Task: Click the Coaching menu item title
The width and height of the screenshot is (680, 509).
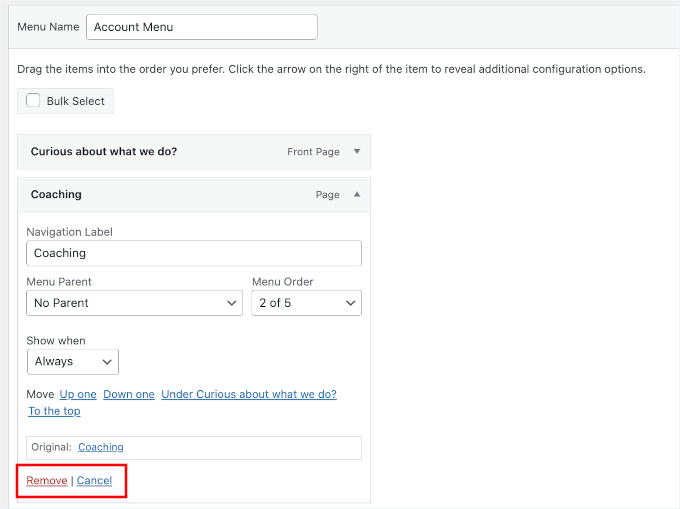Action: [x=56, y=195]
